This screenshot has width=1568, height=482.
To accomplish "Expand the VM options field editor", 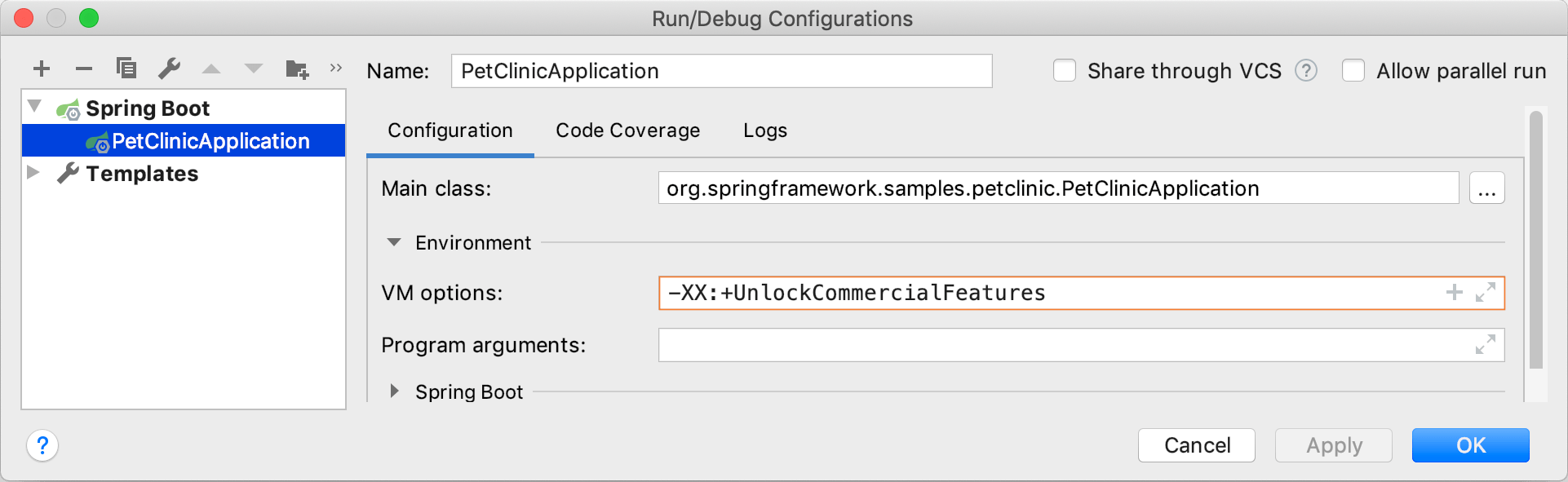I will (x=1486, y=293).
